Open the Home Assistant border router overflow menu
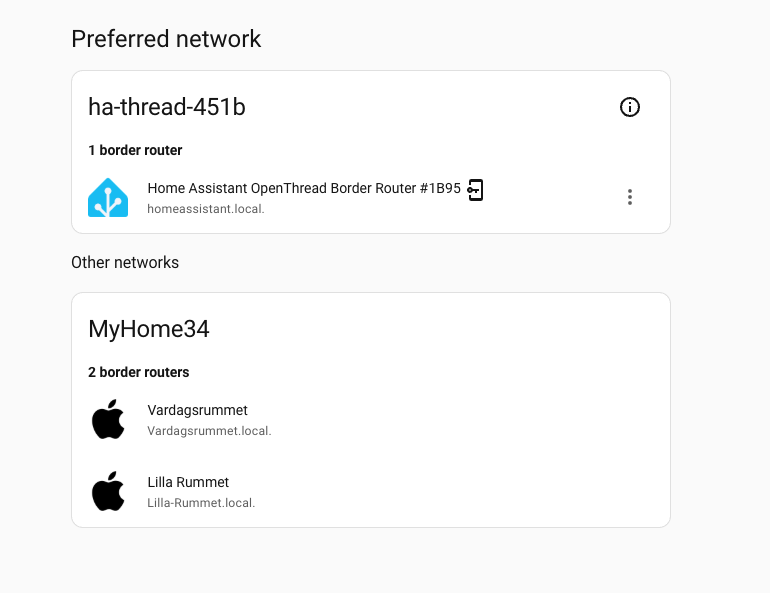This screenshot has width=770, height=593. pyautogui.click(x=630, y=197)
